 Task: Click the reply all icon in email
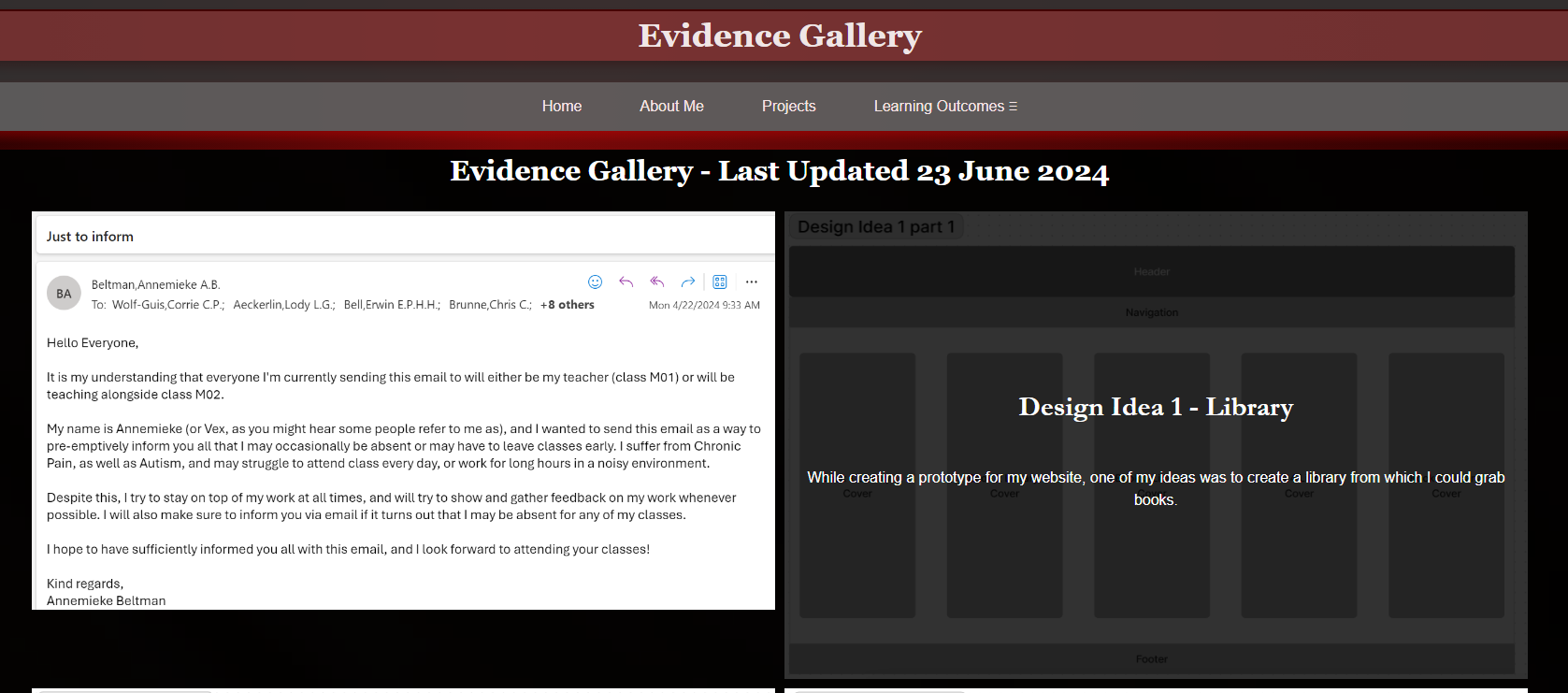[x=657, y=282]
